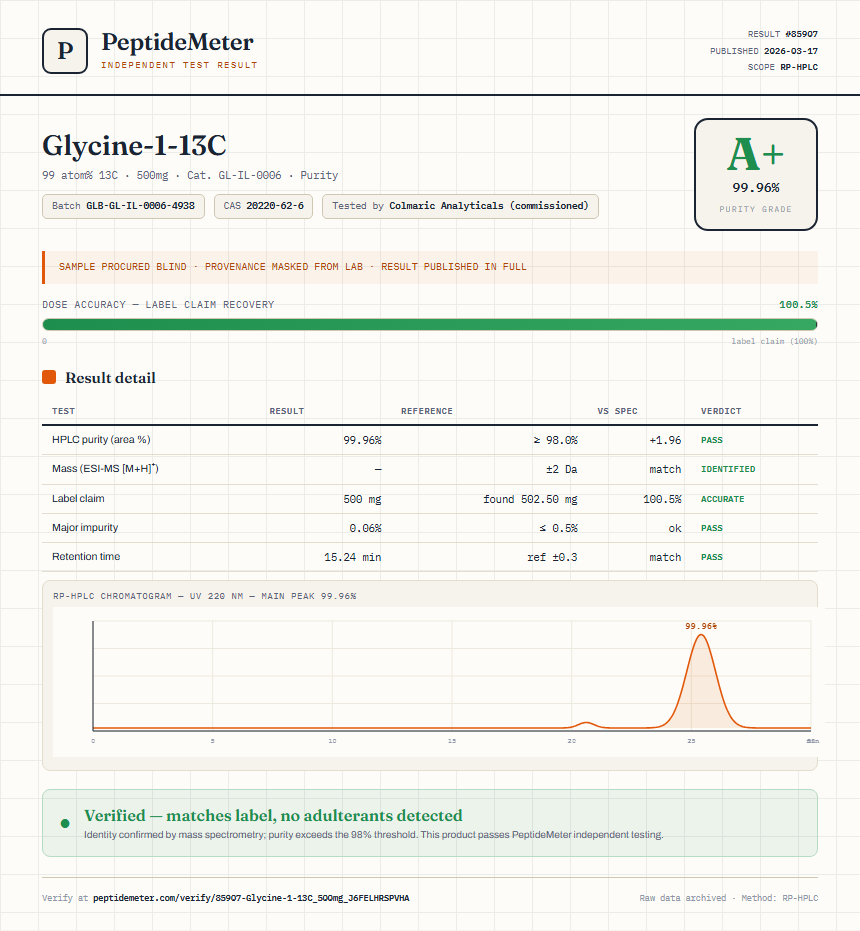Click the Tested by Colmaric Analyticals chip
The height and width of the screenshot is (931, 860).
click(x=460, y=206)
